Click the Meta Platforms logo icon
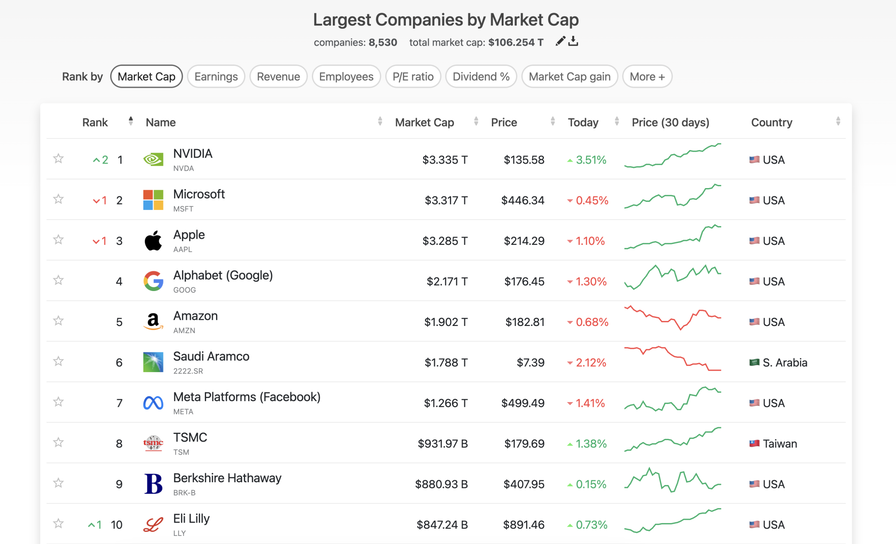896x544 pixels. 153,403
